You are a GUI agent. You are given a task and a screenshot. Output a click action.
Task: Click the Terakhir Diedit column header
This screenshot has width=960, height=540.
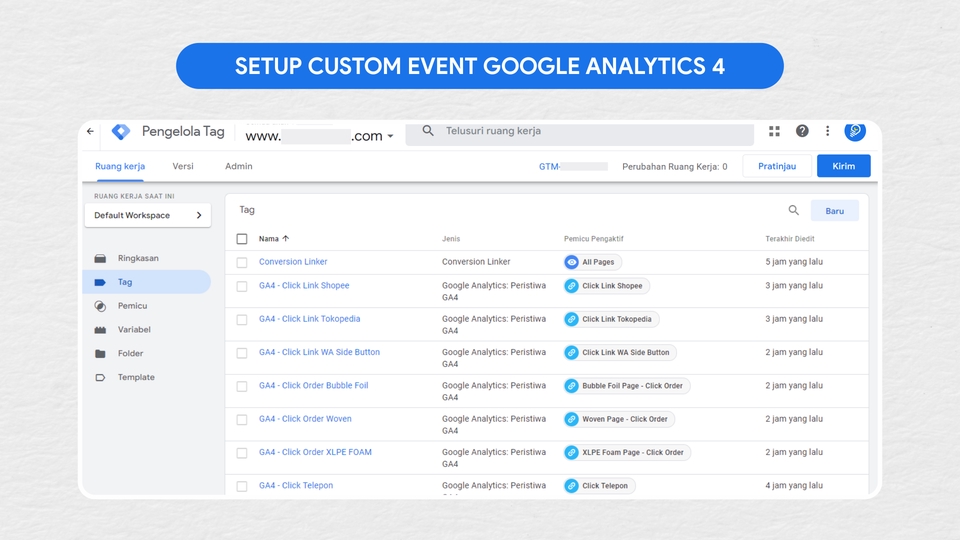790,239
